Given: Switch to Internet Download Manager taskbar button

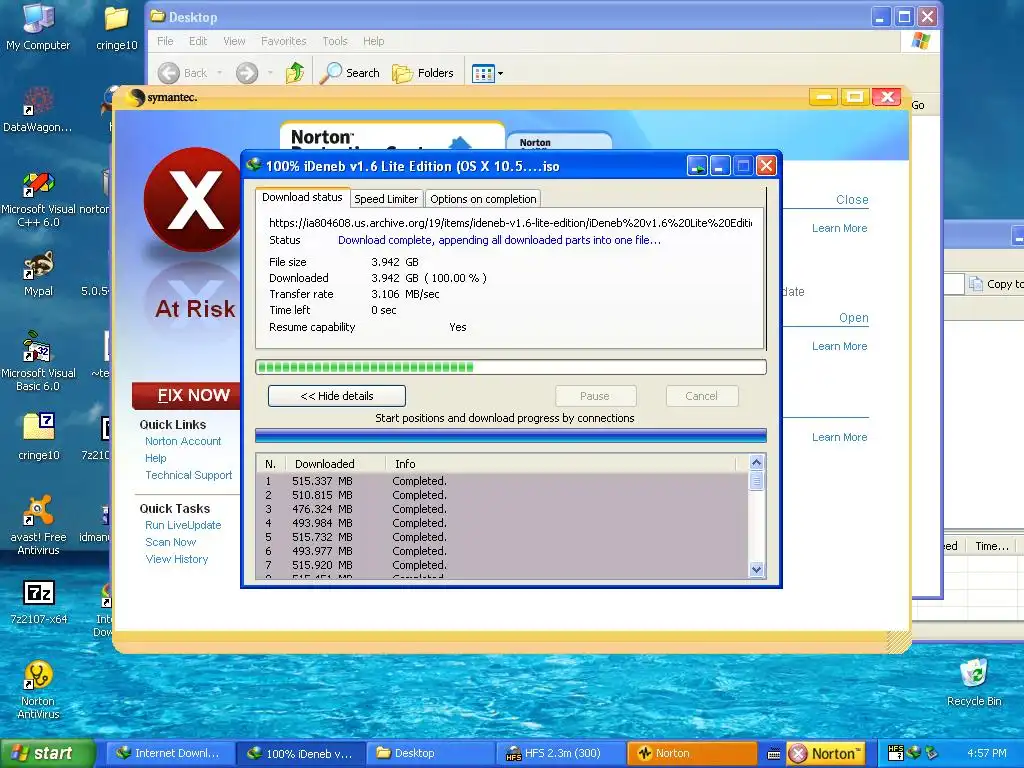Looking at the screenshot, I should click(x=168, y=753).
